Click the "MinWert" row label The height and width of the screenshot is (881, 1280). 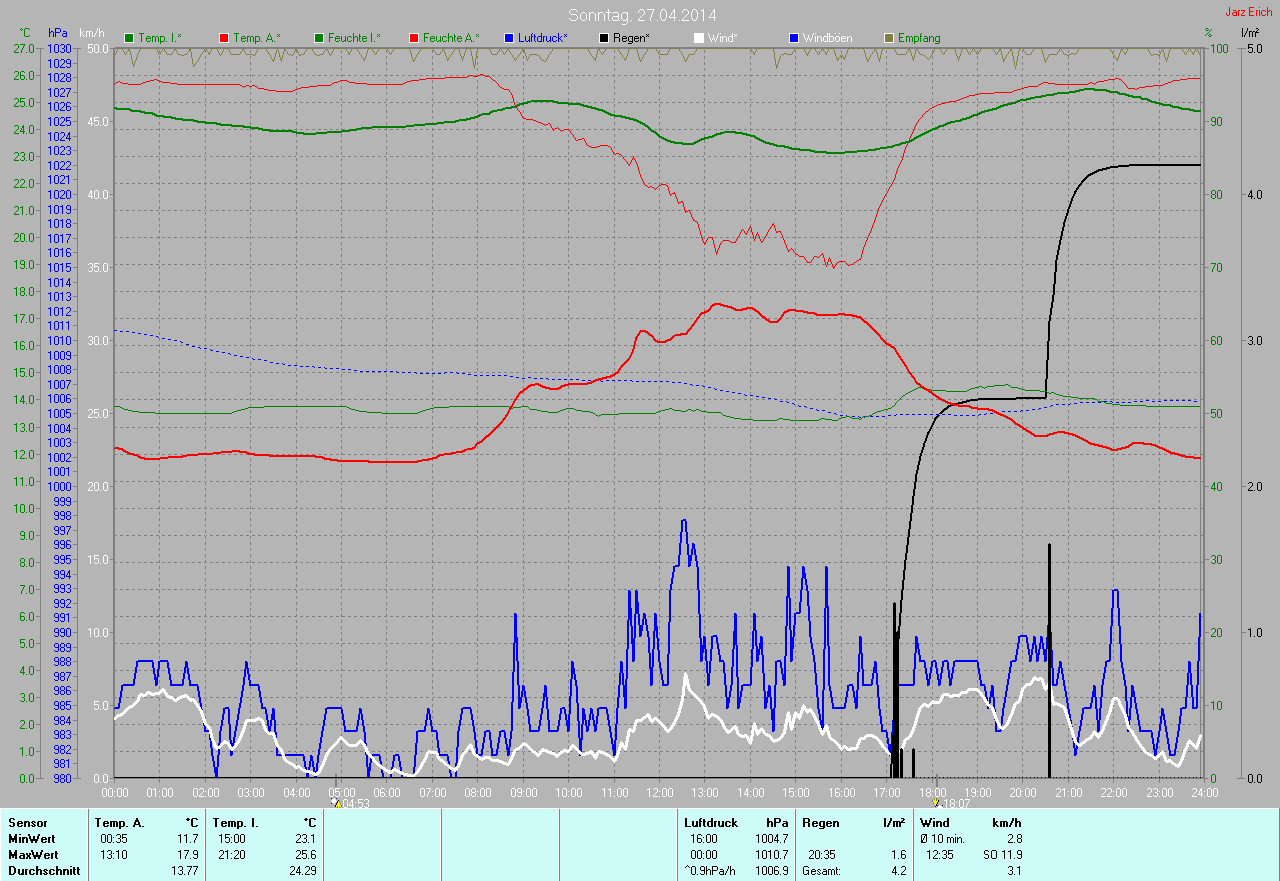click(x=32, y=839)
